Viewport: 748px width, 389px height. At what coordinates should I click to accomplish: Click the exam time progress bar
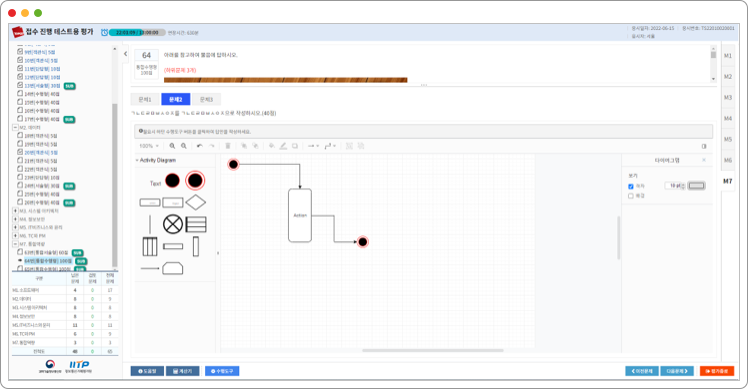click(x=137, y=32)
